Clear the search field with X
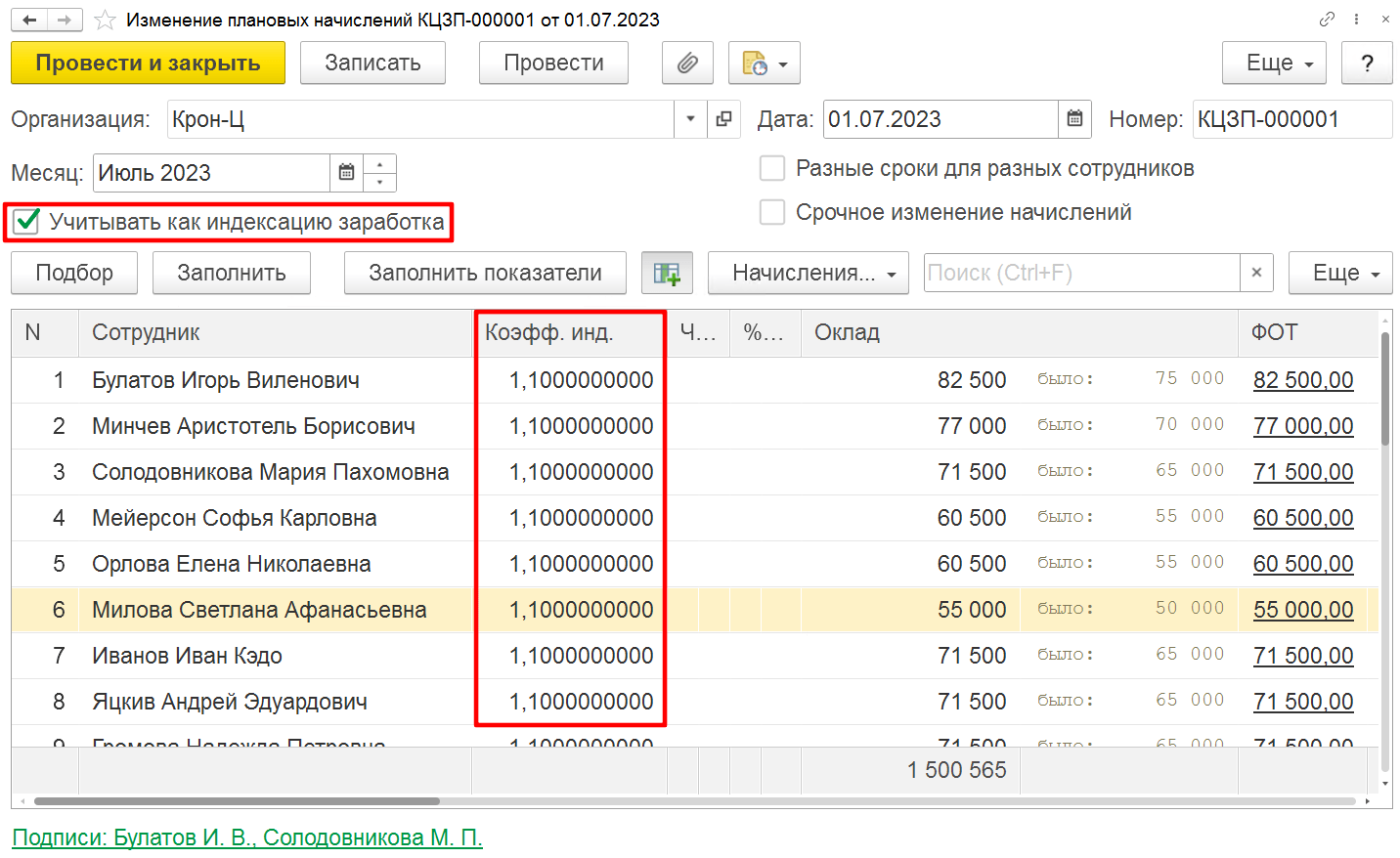 coord(1256,273)
